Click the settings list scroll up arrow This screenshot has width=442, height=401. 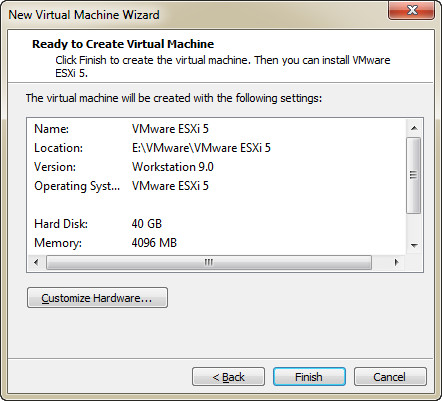point(414,128)
